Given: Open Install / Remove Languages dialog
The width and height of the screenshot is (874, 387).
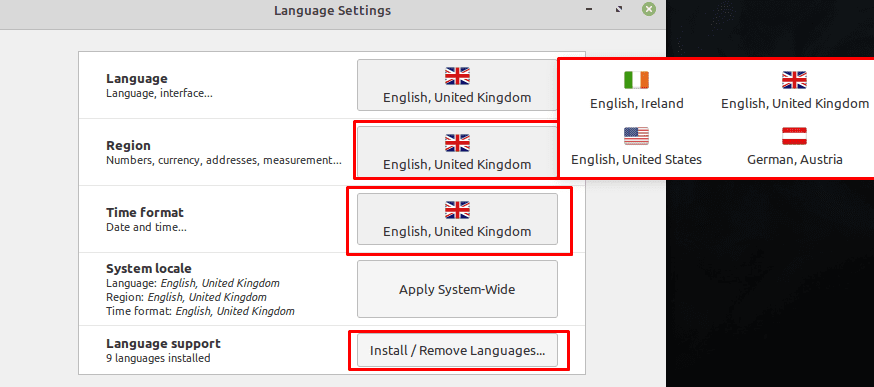Looking at the screenshot, I should [457, 351].
